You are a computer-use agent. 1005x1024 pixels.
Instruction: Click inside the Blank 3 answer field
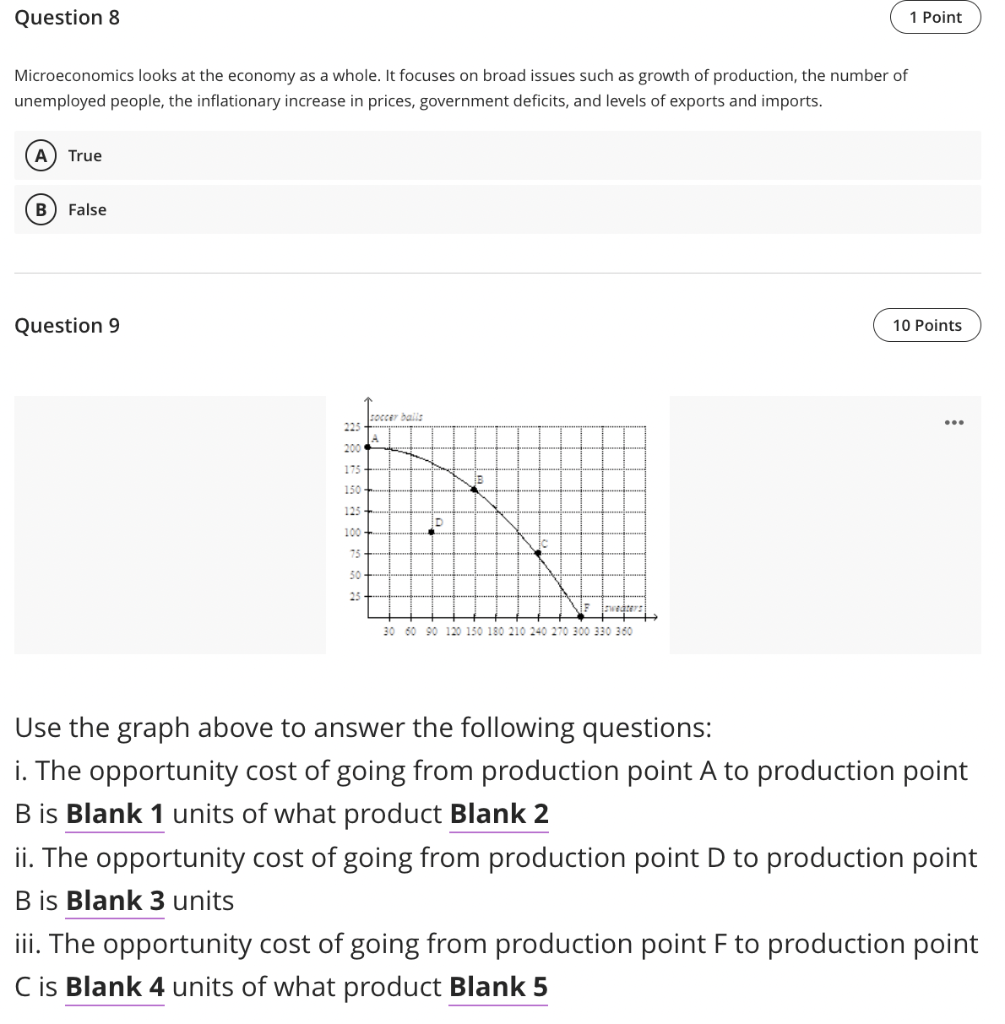pos(114,900)
